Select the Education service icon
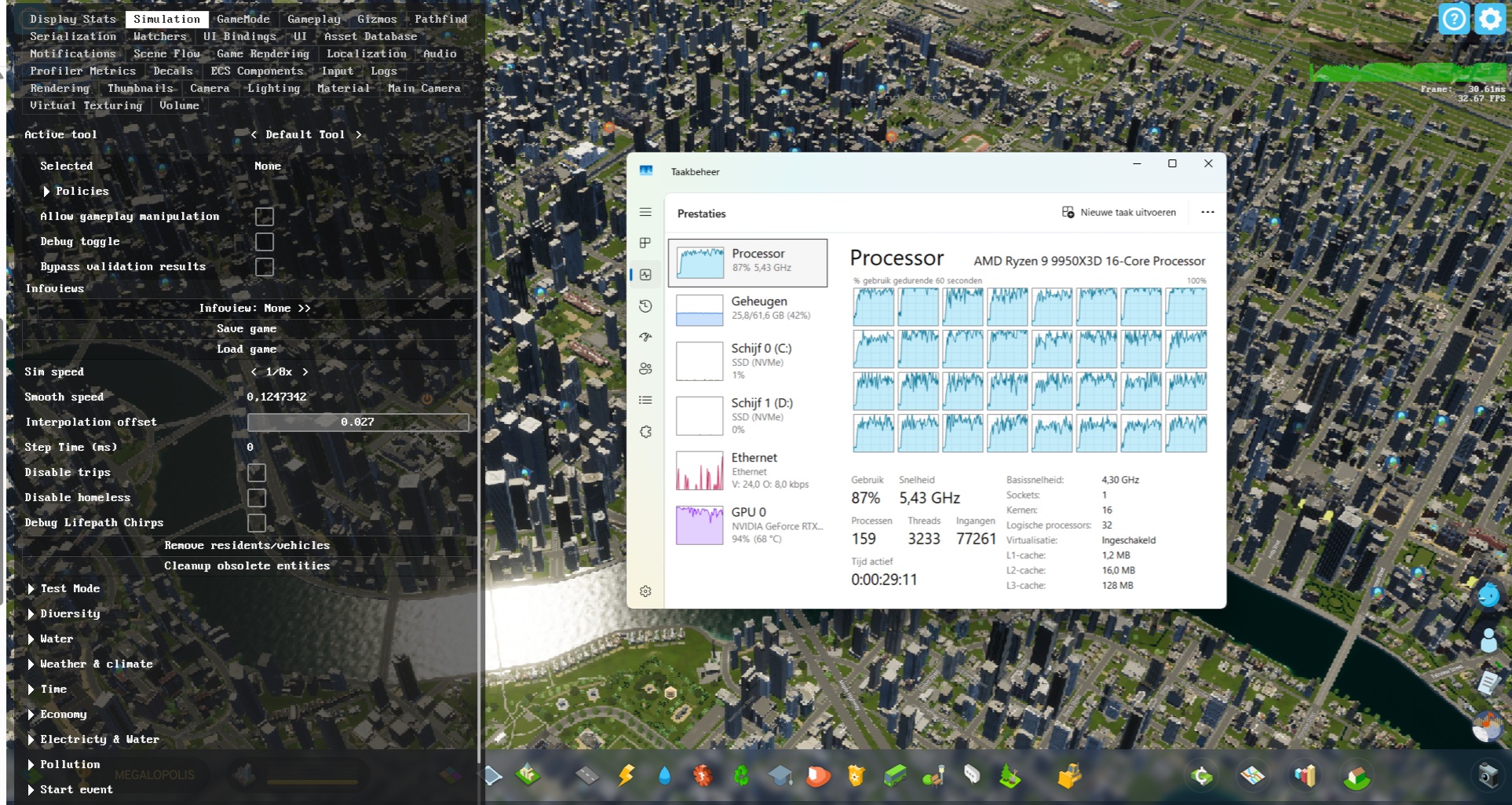The width and height of the screenshot is (1512, 805). coord(779,778)
